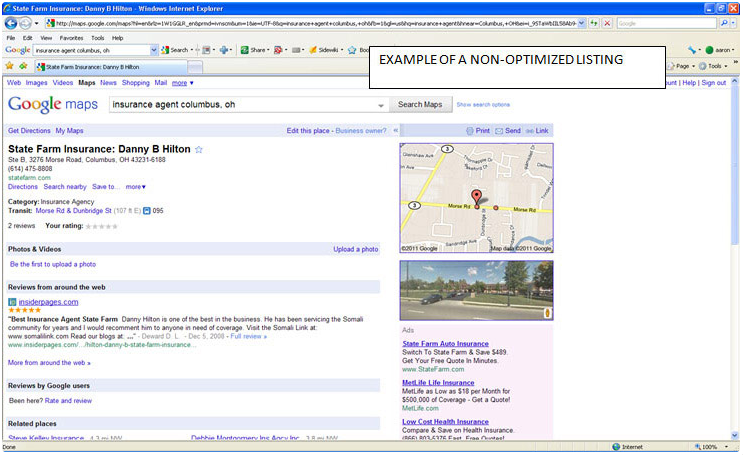Click the Google Toolbar Share button

tap(254, 50)
